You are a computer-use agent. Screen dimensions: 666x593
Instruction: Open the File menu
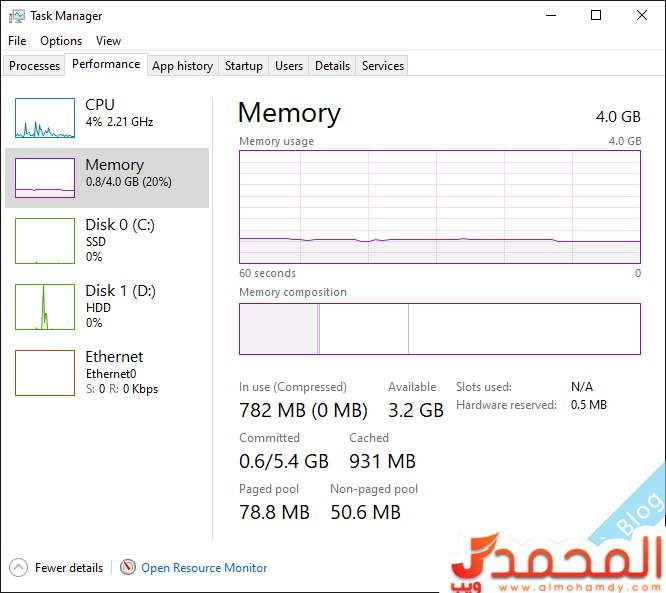click(17, 41)
